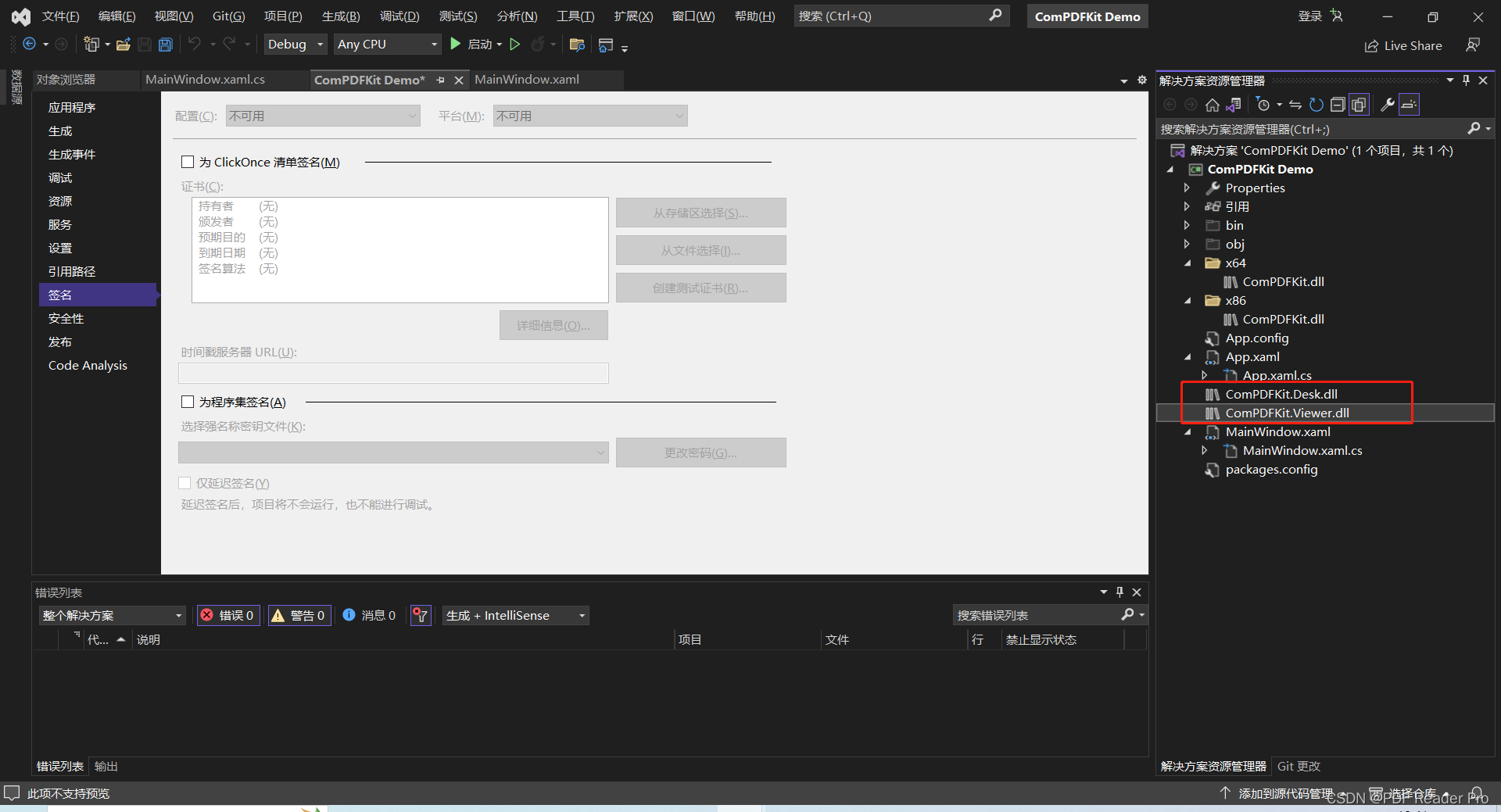1501x812 pixels.
Task: Click the gear icon above the editor tabs
Action: tap(1141, 80)
